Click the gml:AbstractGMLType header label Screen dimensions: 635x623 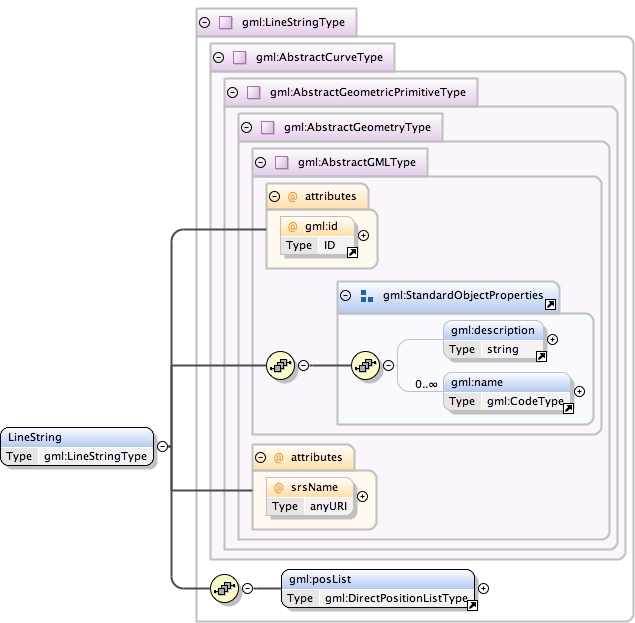coord(357,162)
